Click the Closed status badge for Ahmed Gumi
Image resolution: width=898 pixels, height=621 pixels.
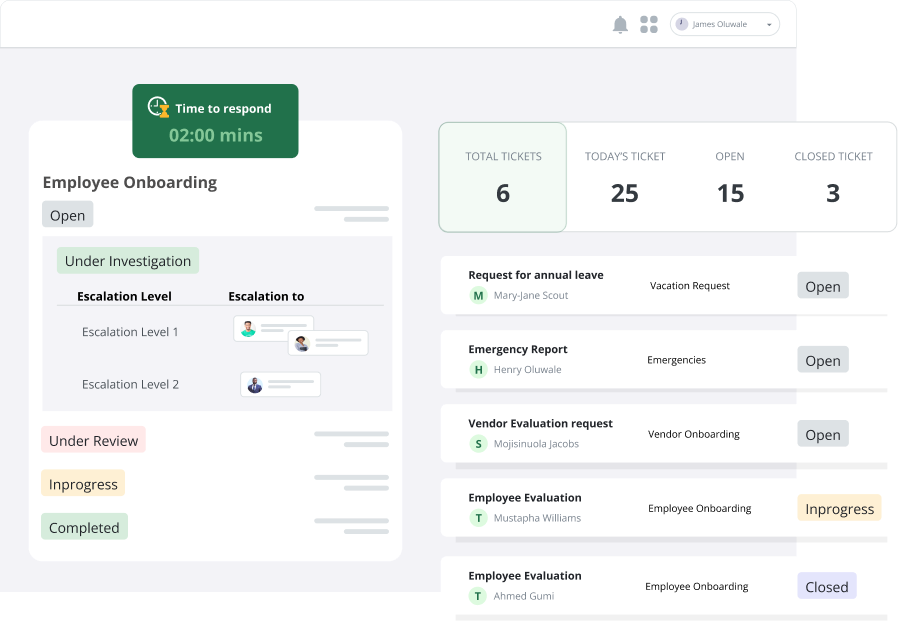click(x=826, y=587)
